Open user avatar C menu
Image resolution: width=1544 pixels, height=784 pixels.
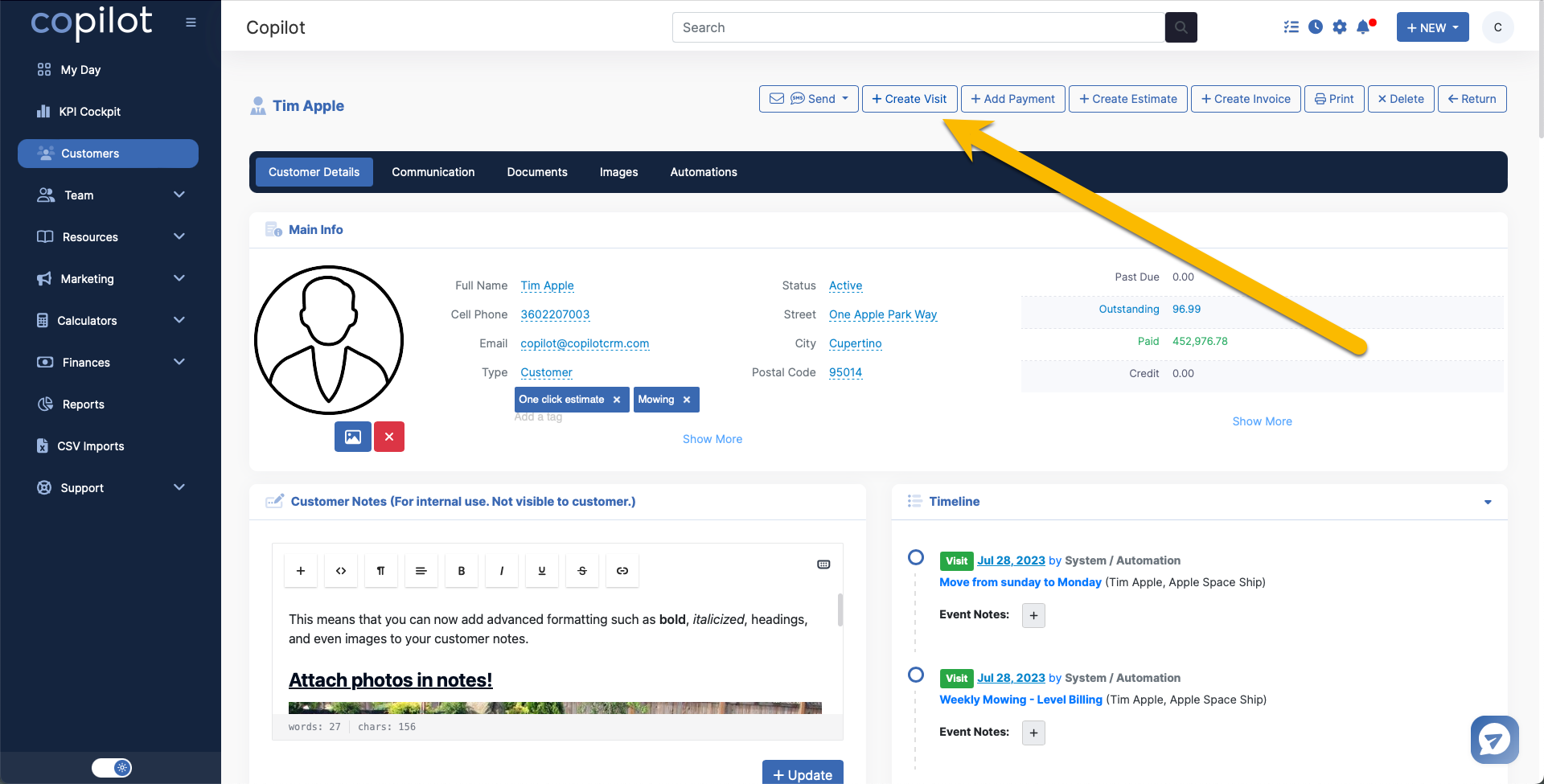point(1497,27)
